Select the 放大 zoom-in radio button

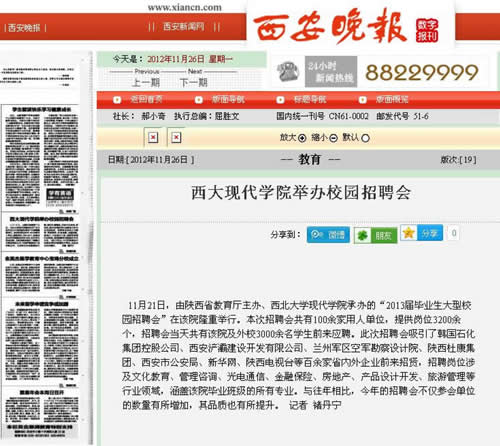[x=302, y=138]
